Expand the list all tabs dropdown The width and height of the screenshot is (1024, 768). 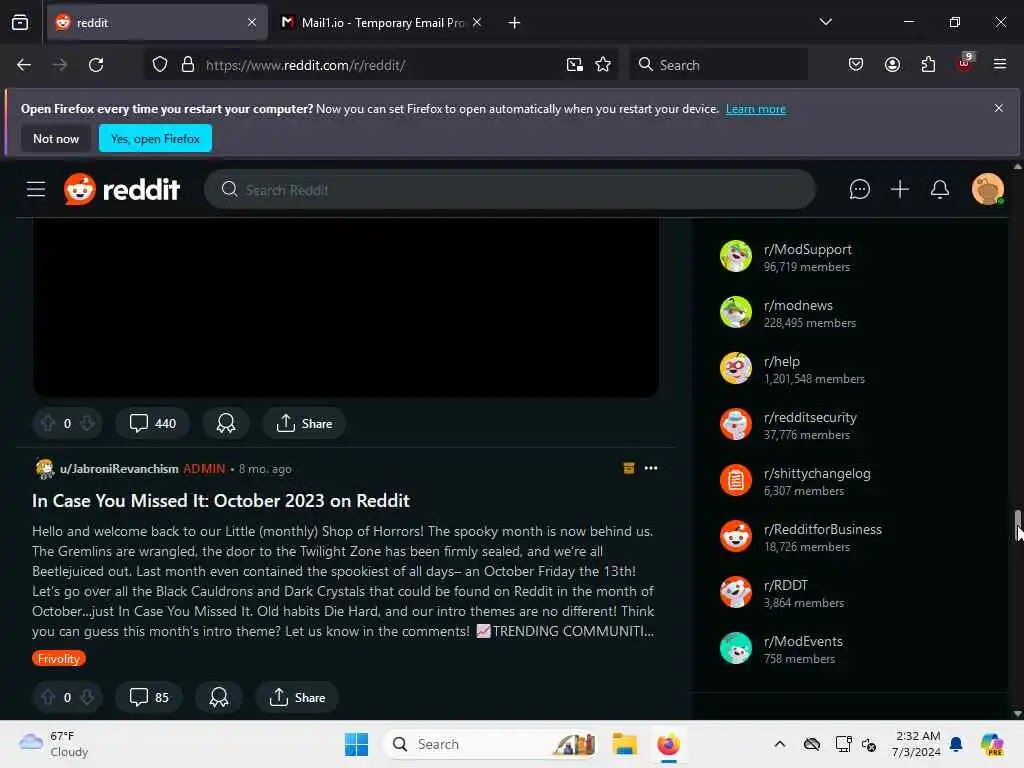tap(825, 22)
